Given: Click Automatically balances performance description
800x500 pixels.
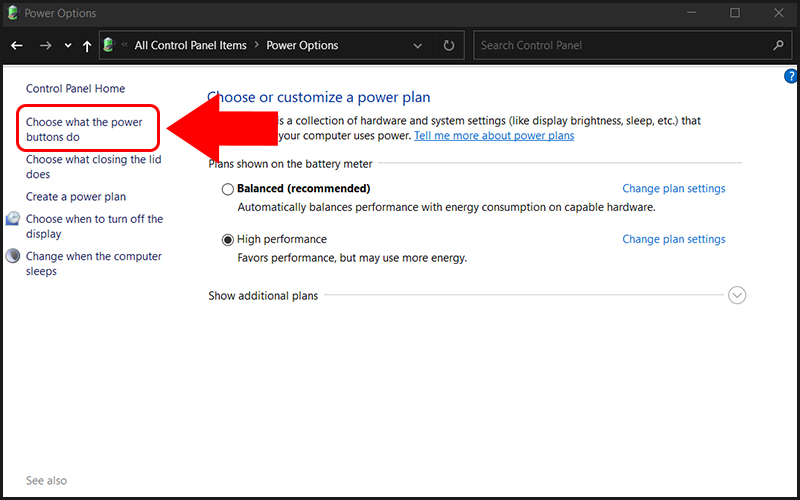Looking at the screenshot, I should point(446,207).
